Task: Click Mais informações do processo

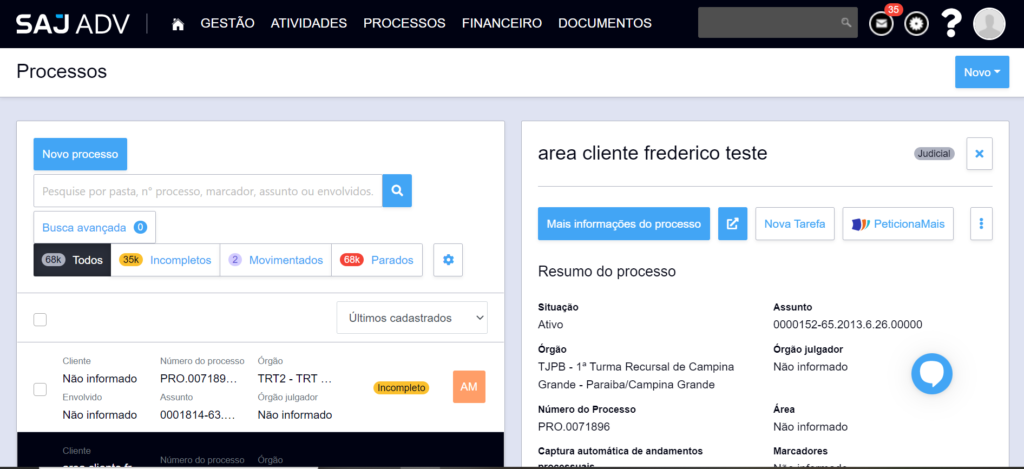Action: (x=624, y=224)
